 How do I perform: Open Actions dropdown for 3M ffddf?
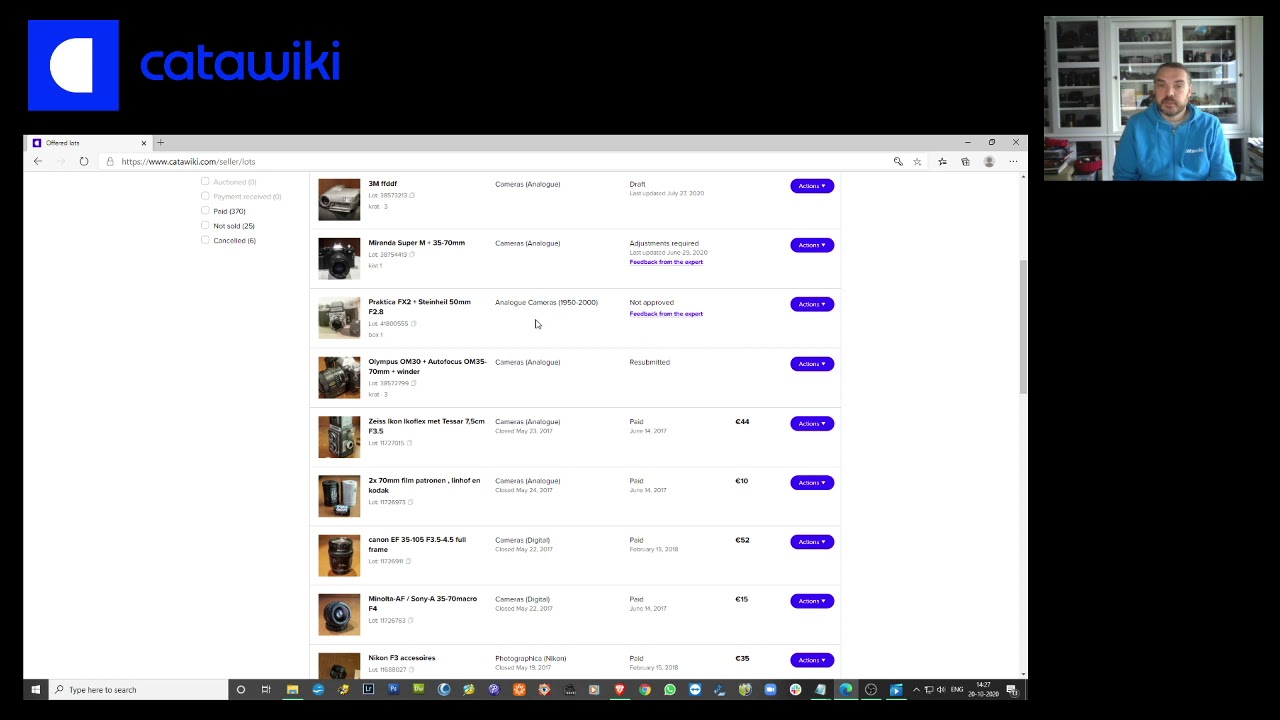tap(812, 186)
